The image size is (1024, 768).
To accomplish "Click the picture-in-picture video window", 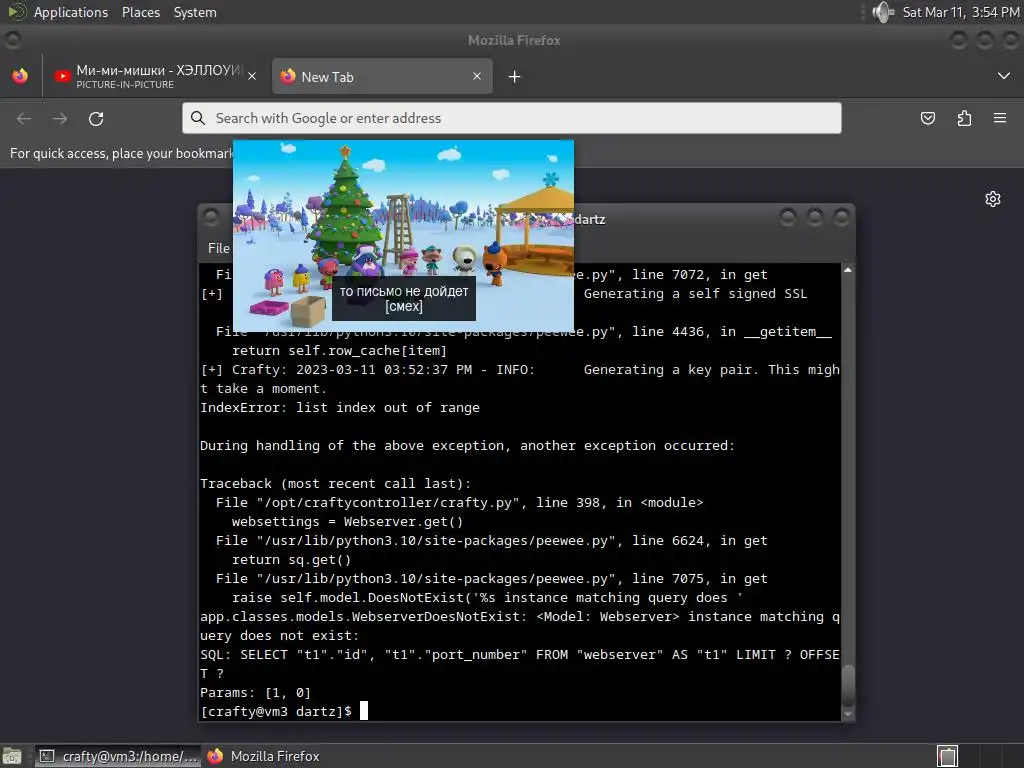I will (x=404, y=236).
